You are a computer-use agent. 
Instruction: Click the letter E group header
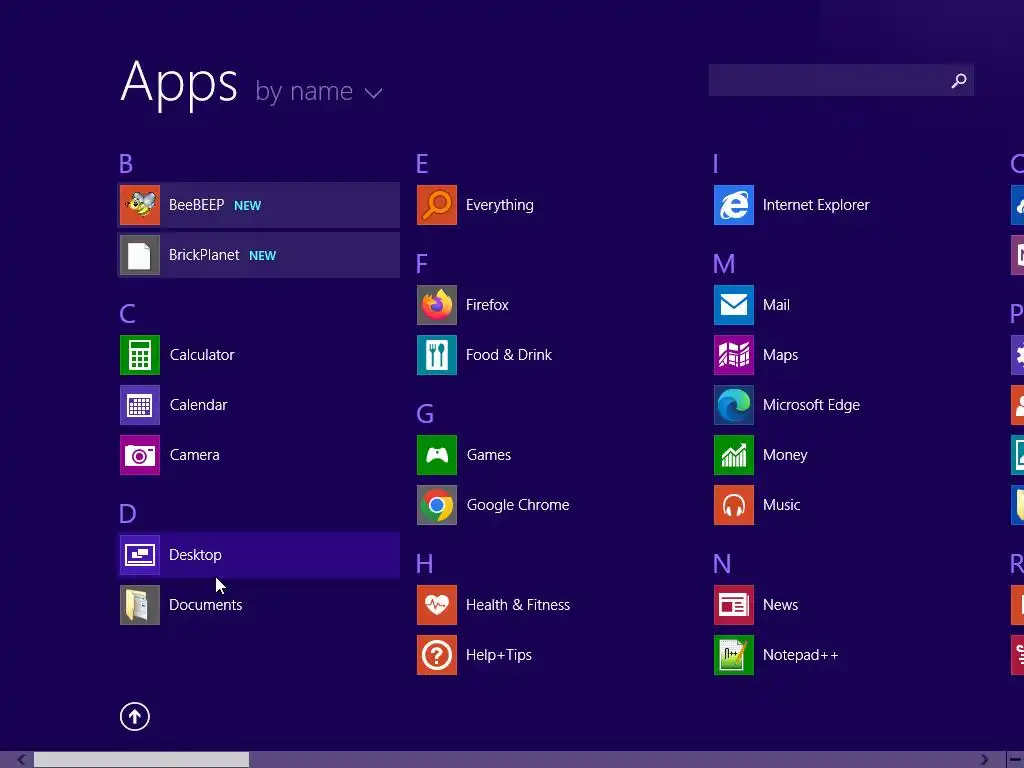423,164
